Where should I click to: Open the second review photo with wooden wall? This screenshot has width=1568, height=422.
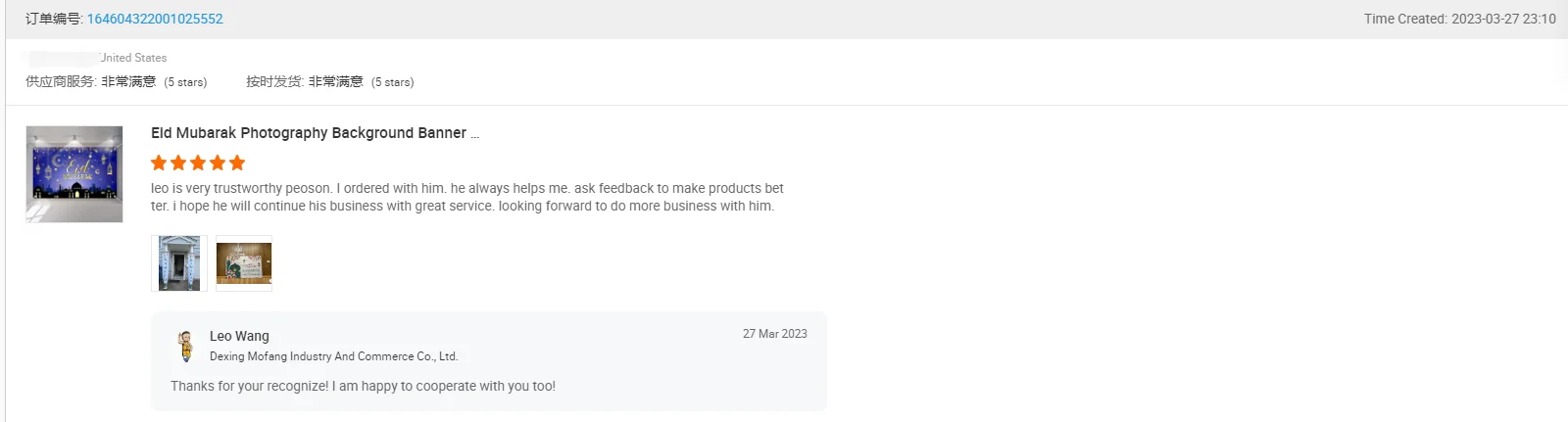(x=244, y=263)
